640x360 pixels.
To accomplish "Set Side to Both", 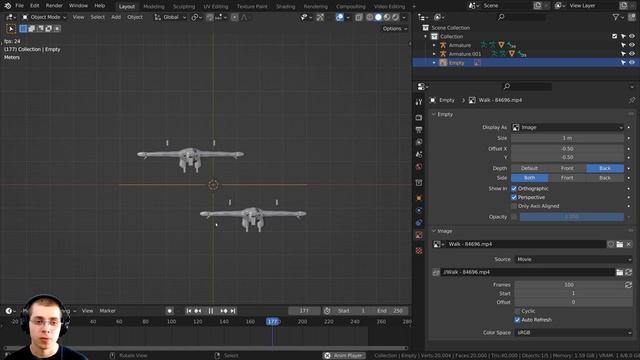I will coord(529,178).
